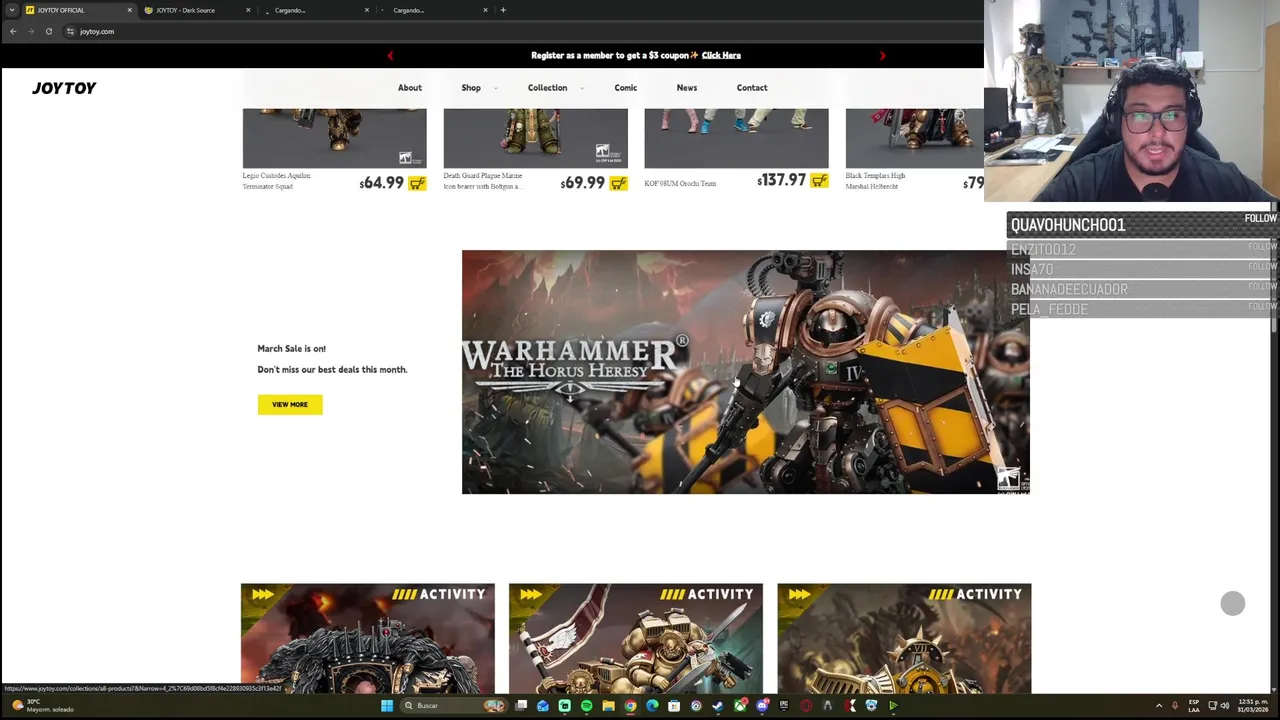This screenshot has height=720, width=1280.
Task: Open volume control in system tray
Action: [1225, 706]
